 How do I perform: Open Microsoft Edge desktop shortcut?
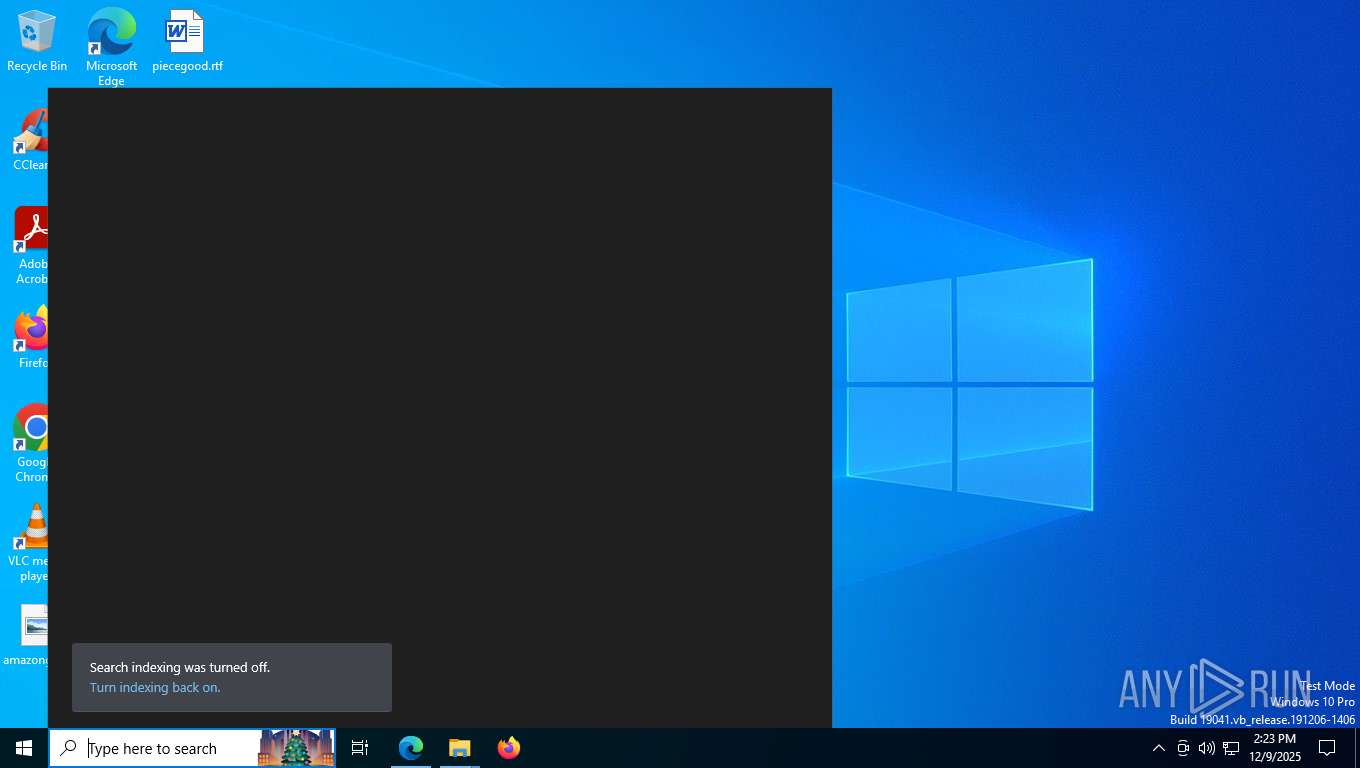click(111, 46)
